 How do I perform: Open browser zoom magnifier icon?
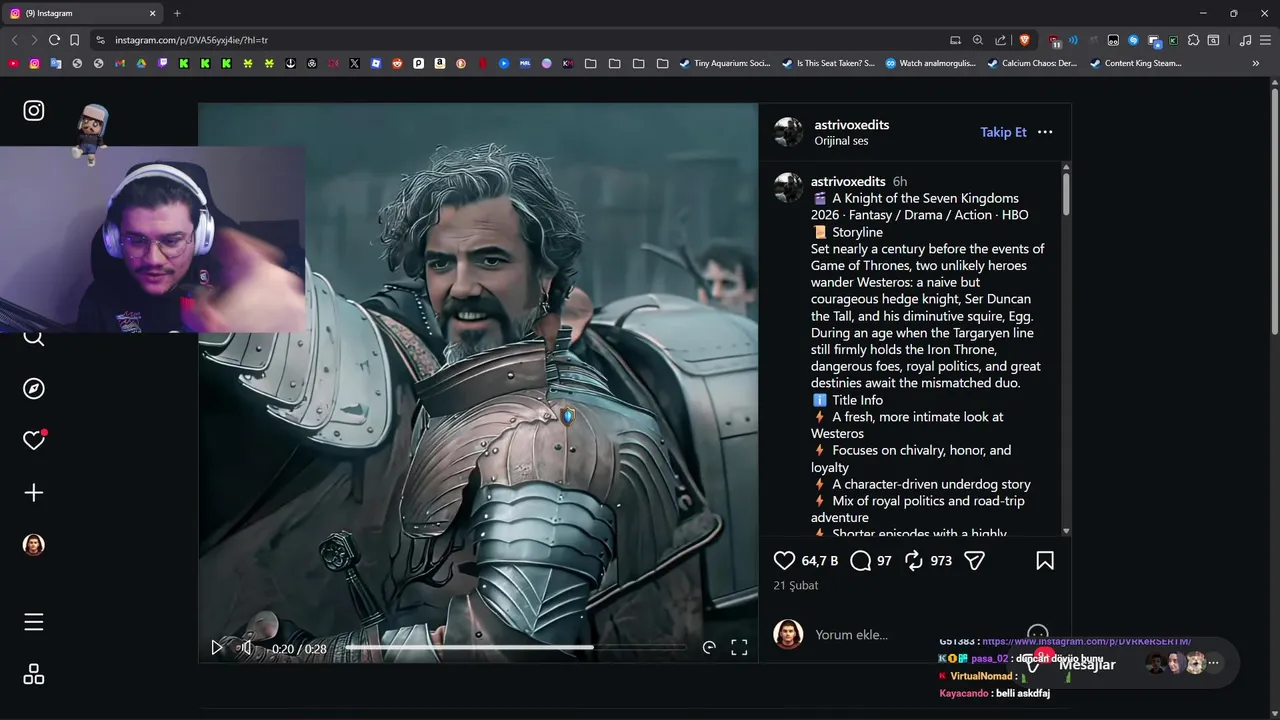[978, 40]
